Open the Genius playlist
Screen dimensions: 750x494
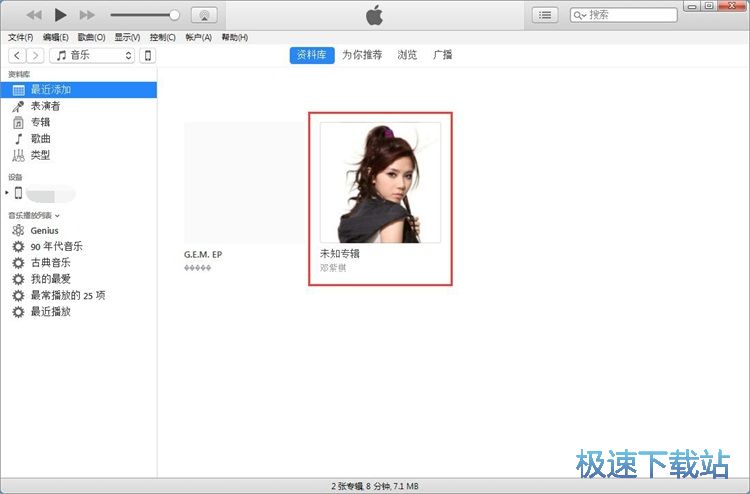point(44,230)
